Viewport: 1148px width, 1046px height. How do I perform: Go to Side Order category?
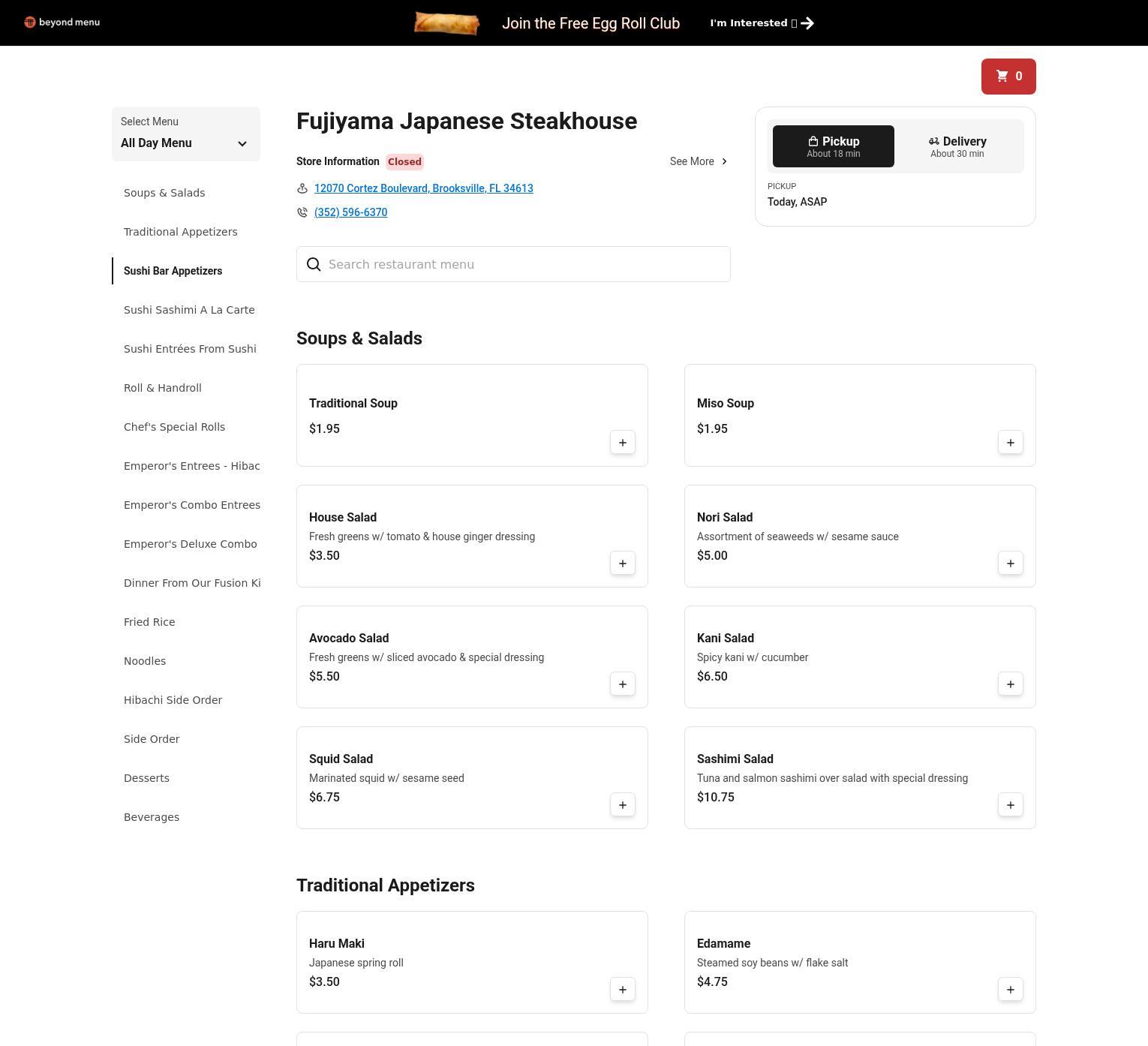click(152, 739)
